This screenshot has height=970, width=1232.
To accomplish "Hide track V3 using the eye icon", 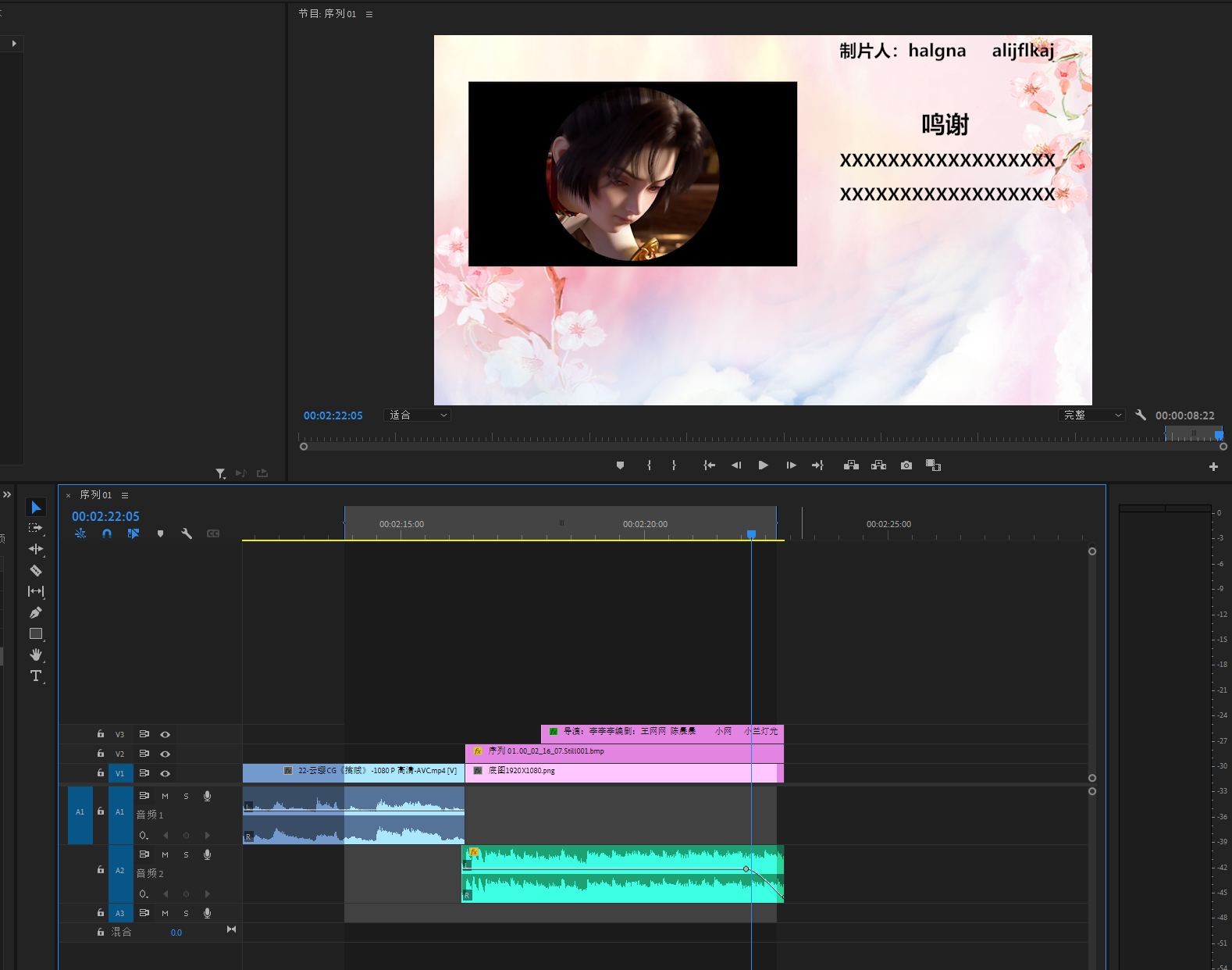I will pyautogui.click(x=165, y=735).
